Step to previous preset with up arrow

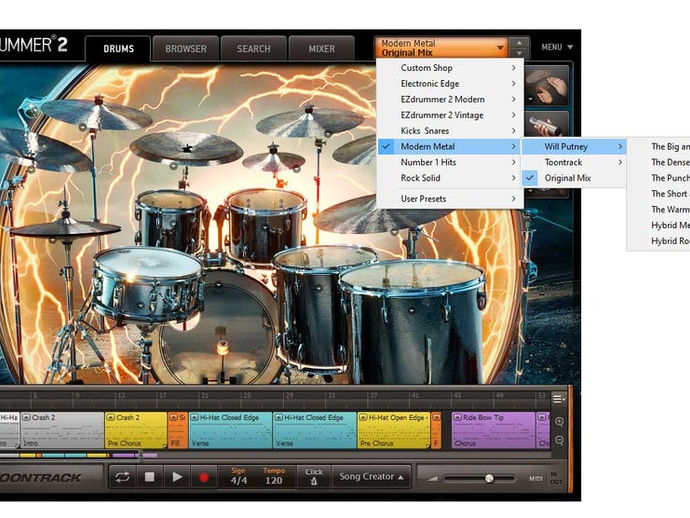tap(519, 43)
